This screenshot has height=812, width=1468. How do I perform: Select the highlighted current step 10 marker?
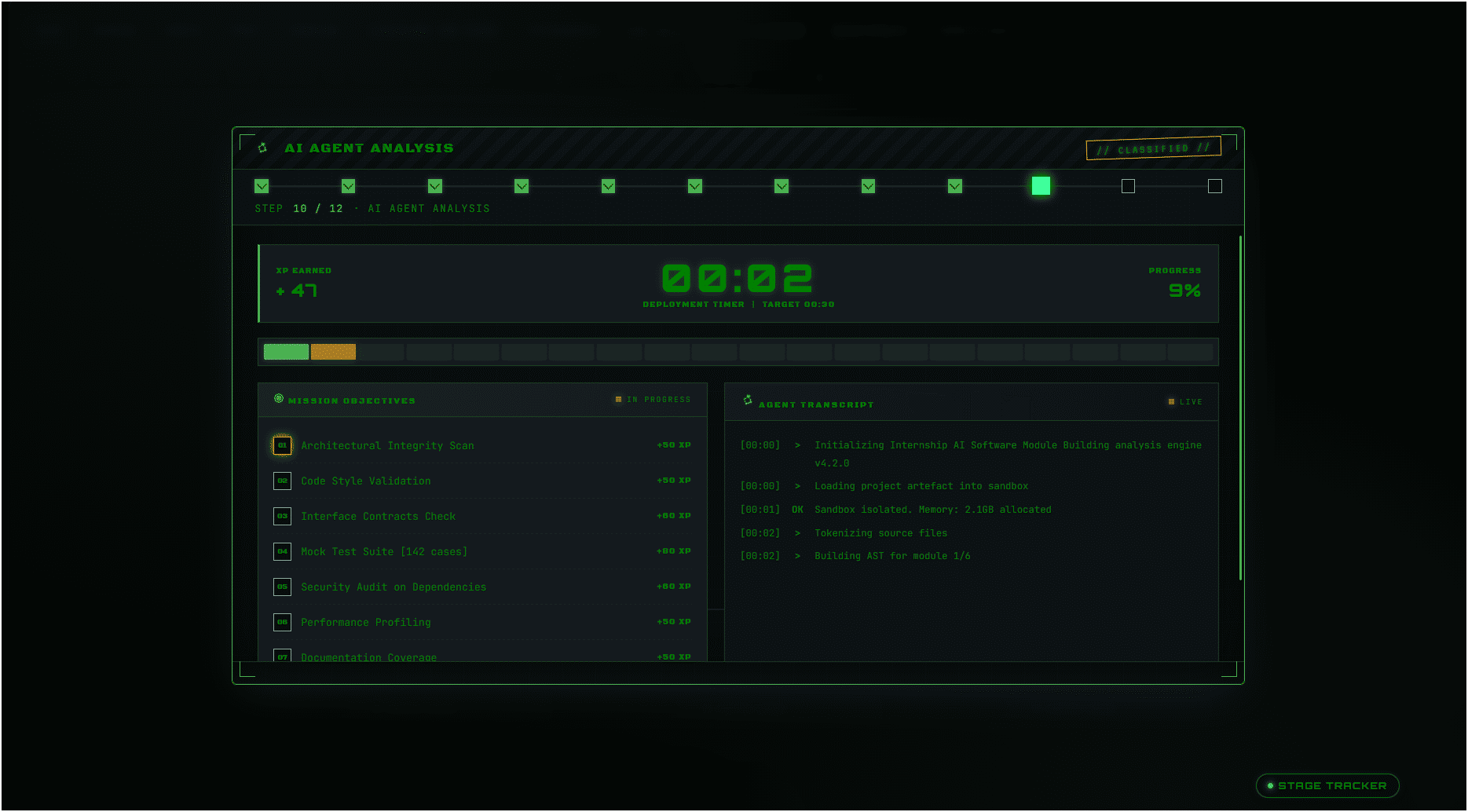coord(1041,186)
